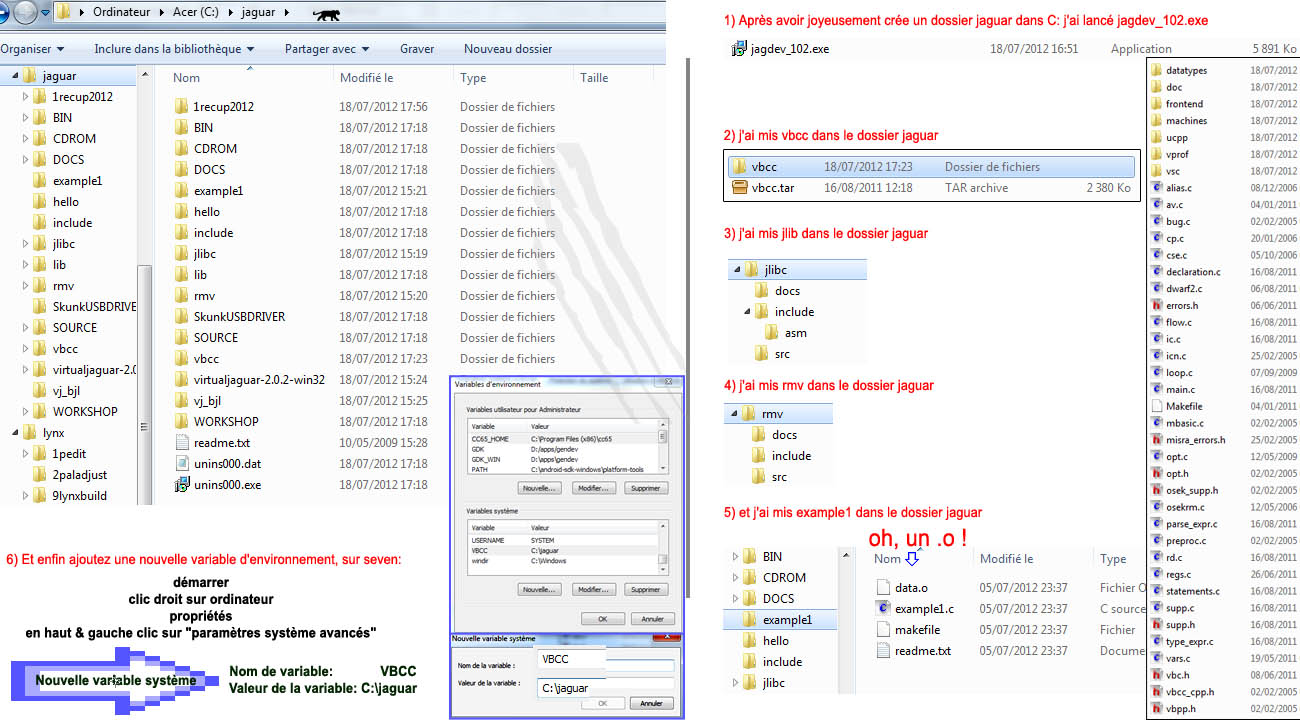Select the unins000.exe installer icon
This screenshot has width=1300, height=720.
(181, 485)
